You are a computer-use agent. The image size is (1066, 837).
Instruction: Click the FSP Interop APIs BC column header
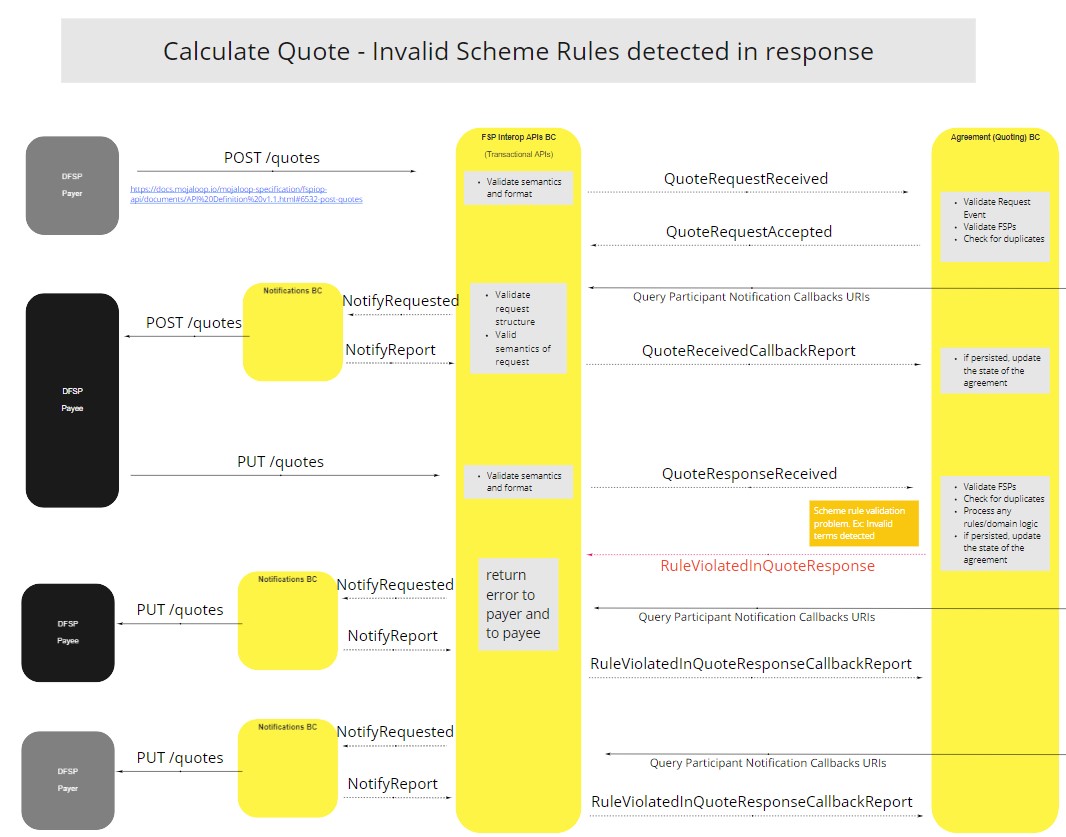[x=517, y=136]
